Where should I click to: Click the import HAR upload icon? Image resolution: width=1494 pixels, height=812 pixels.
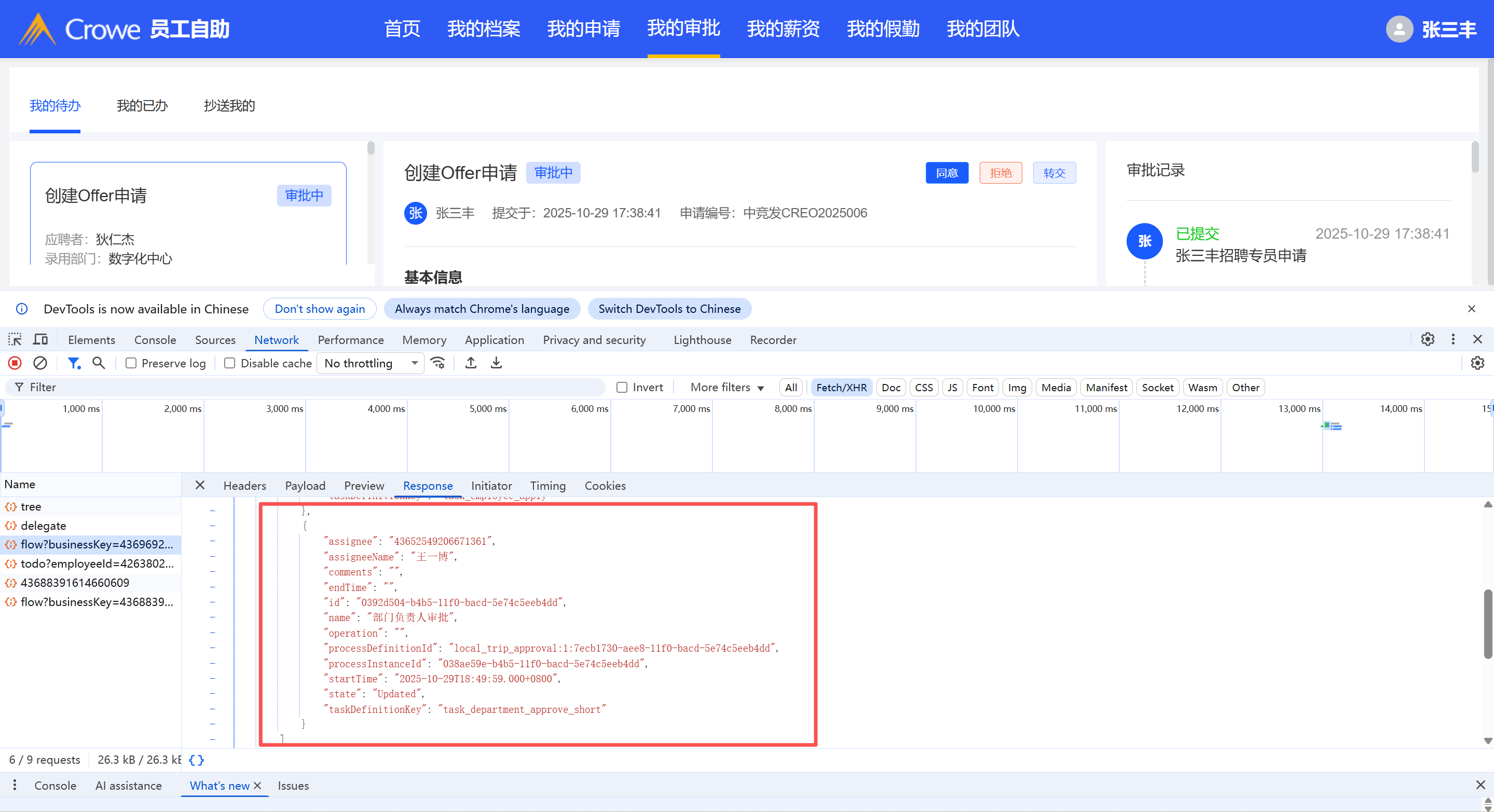[x=471, y=363]
